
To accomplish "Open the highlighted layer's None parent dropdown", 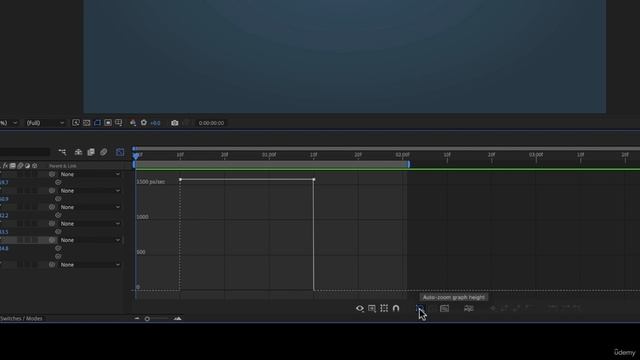I will (x=90, y=240).
